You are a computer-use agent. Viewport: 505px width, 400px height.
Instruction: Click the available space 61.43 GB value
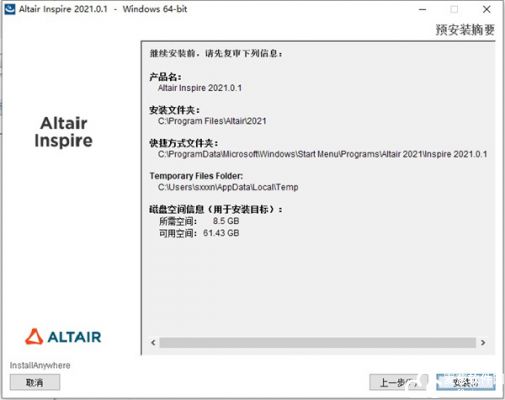point(221,233)
